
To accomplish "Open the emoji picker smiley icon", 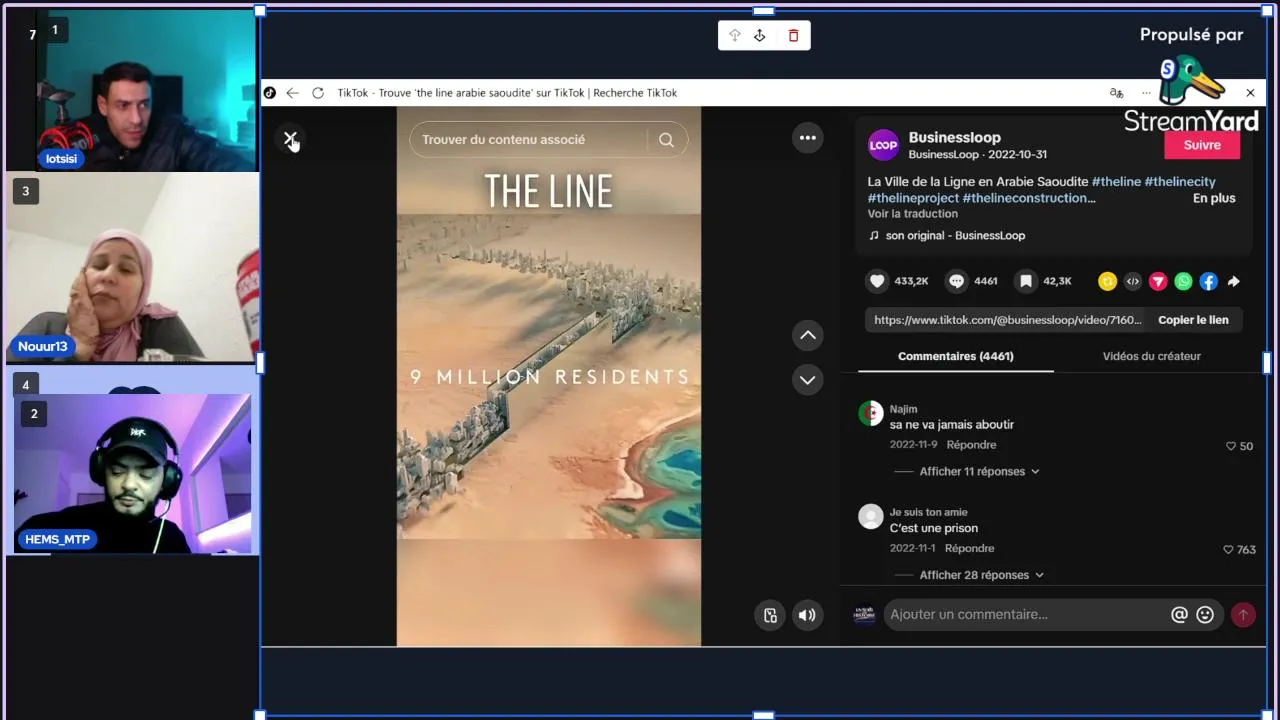I will [1205, 615].
